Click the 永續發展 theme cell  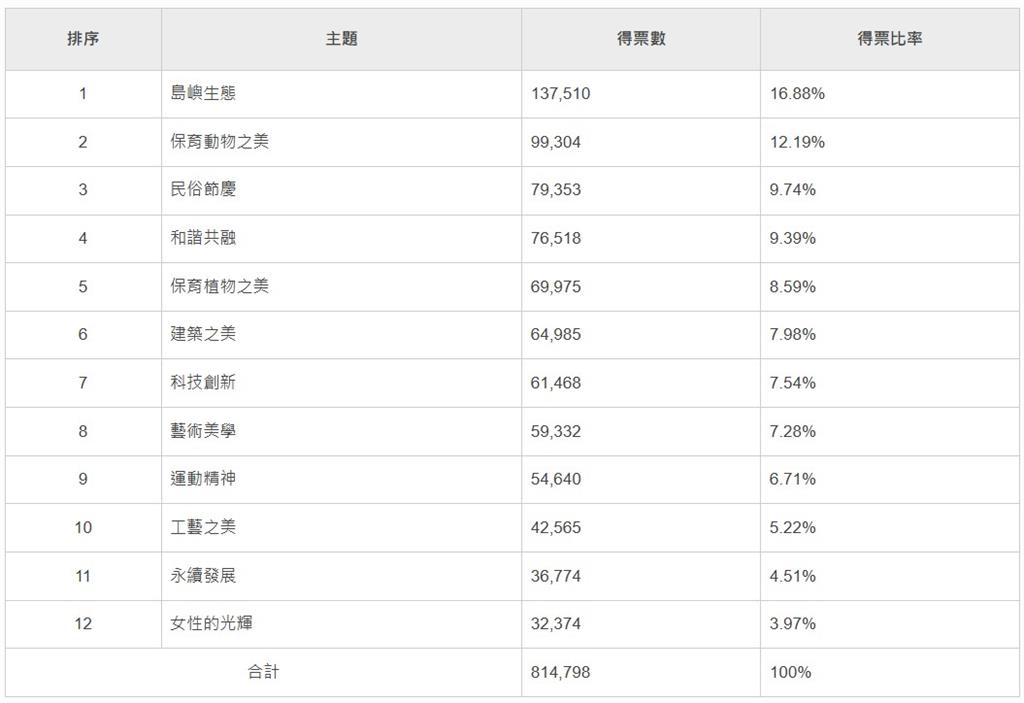click(x=203, y=576)
